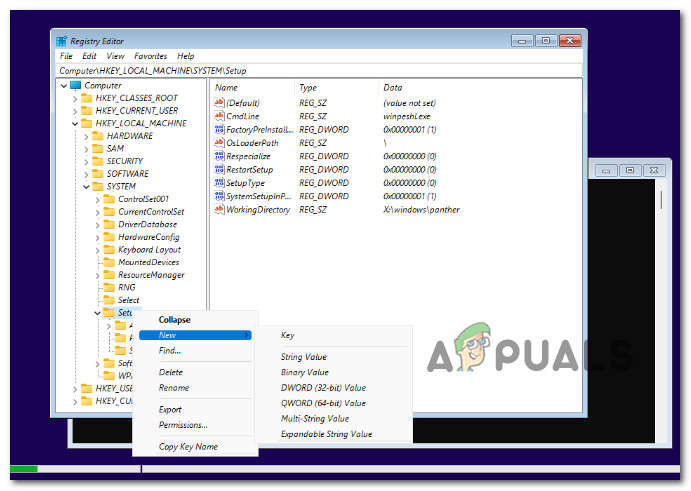Click the Registry Editor title bar icon
Viewport: 691px width, 491px height.
click(61, 41)
